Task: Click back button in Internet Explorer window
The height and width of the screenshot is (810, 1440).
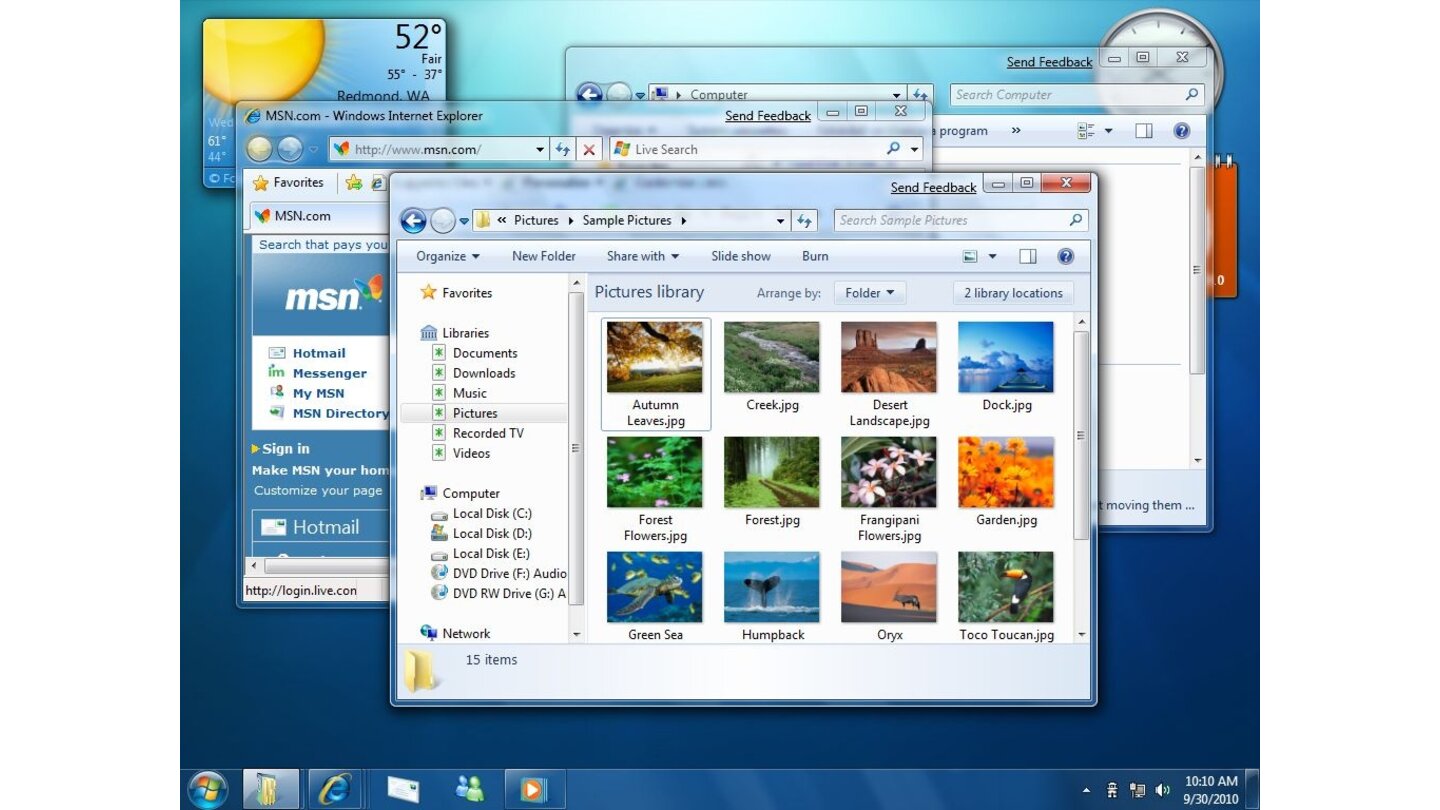Action: pyautogui.click(x=259, y=149)
